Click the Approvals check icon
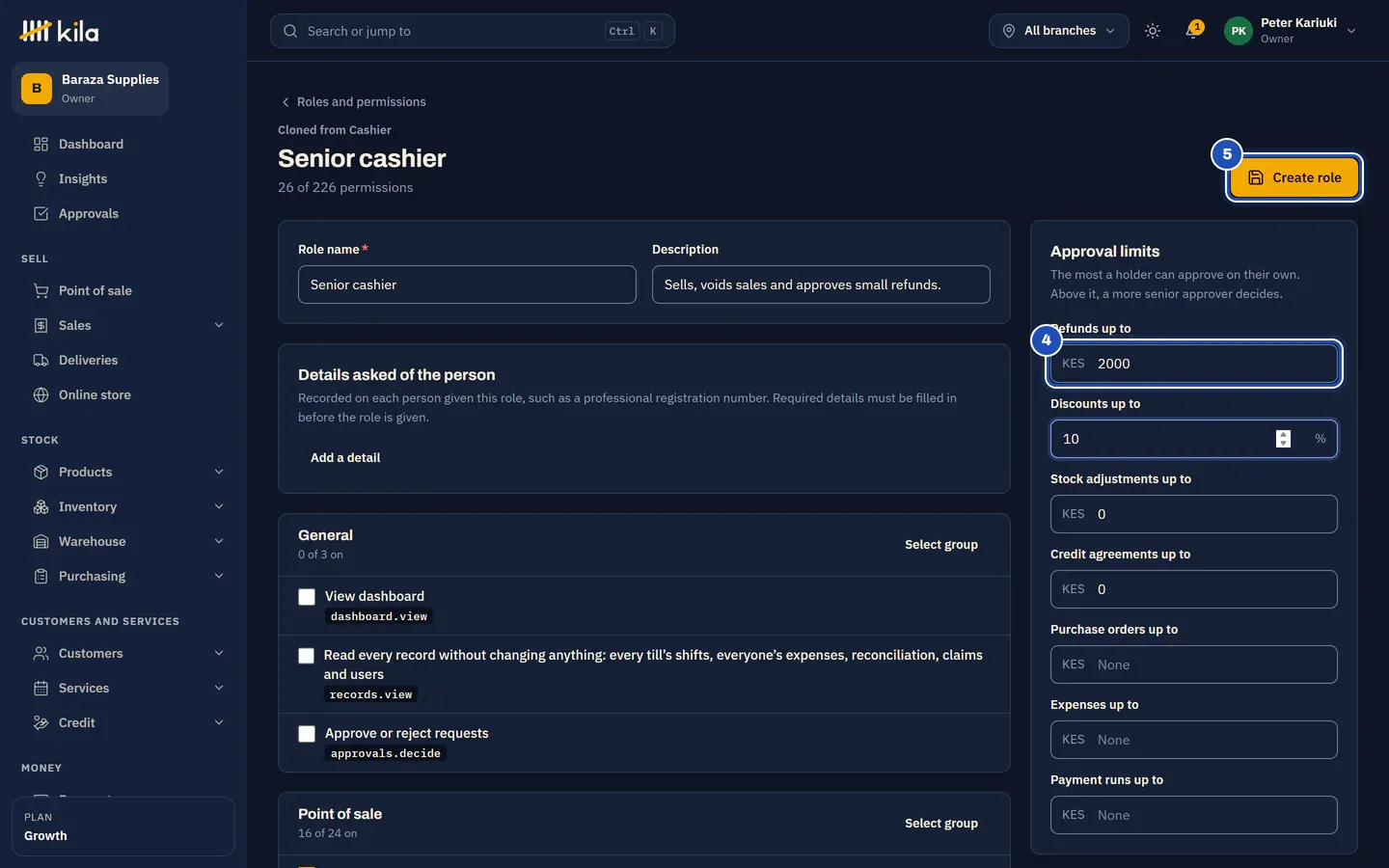Viewport: 1389px width, 868px height. pyautogui.click(x=41, y=214)
